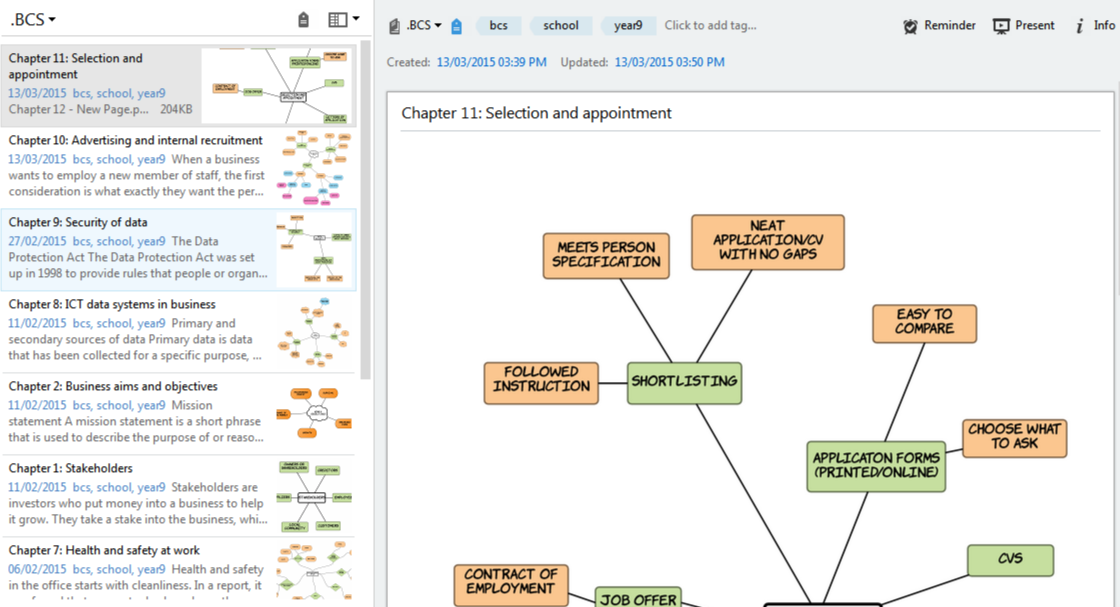The height and width of the screenshot is (607, 1120).
Task: Select the 'school' tag chip
Action: point(561,26)
